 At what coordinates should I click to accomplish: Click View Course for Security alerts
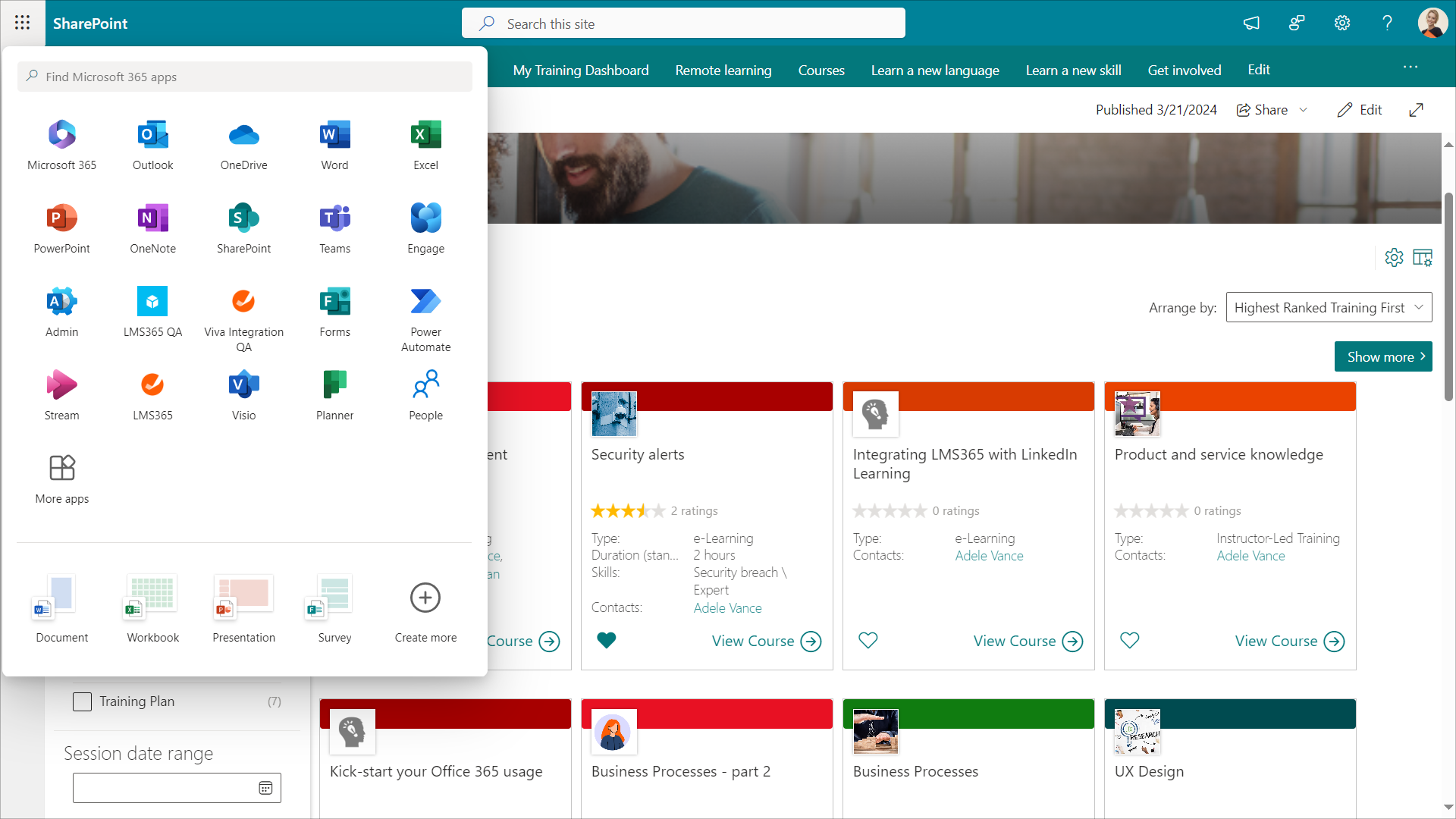[x=766, y=642]
